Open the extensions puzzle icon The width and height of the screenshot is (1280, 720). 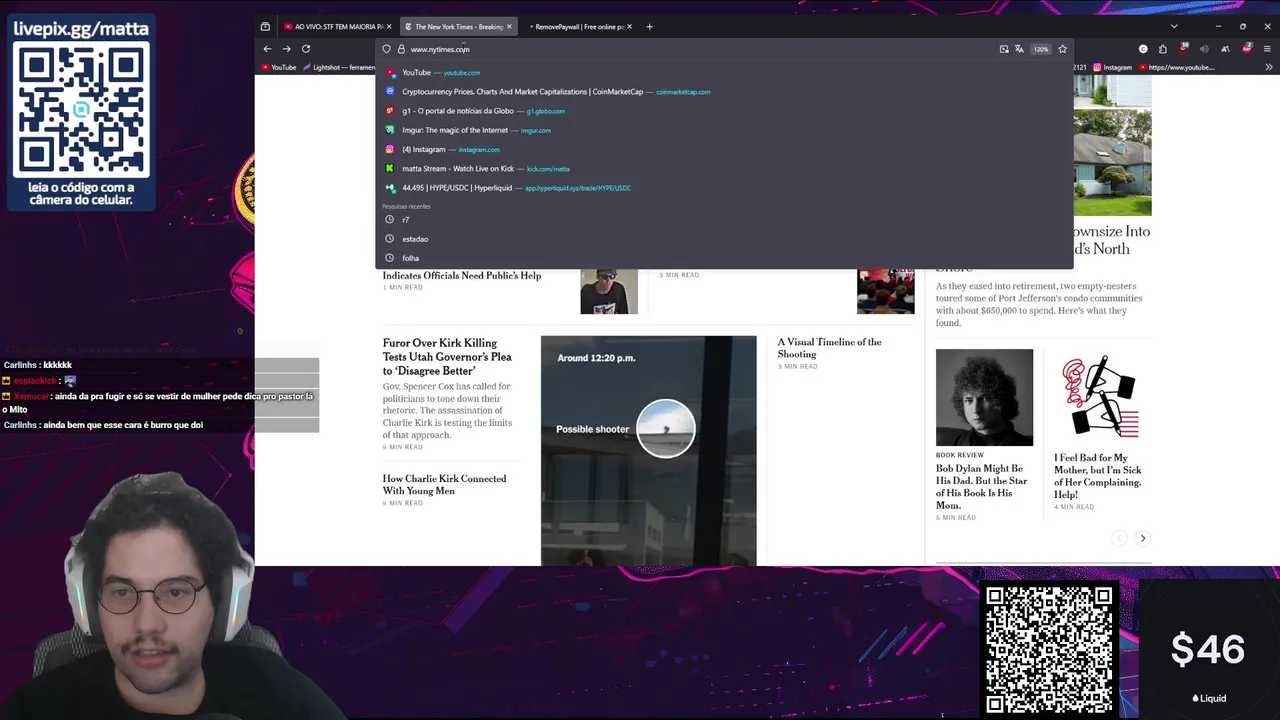[x=1162, y=49]
